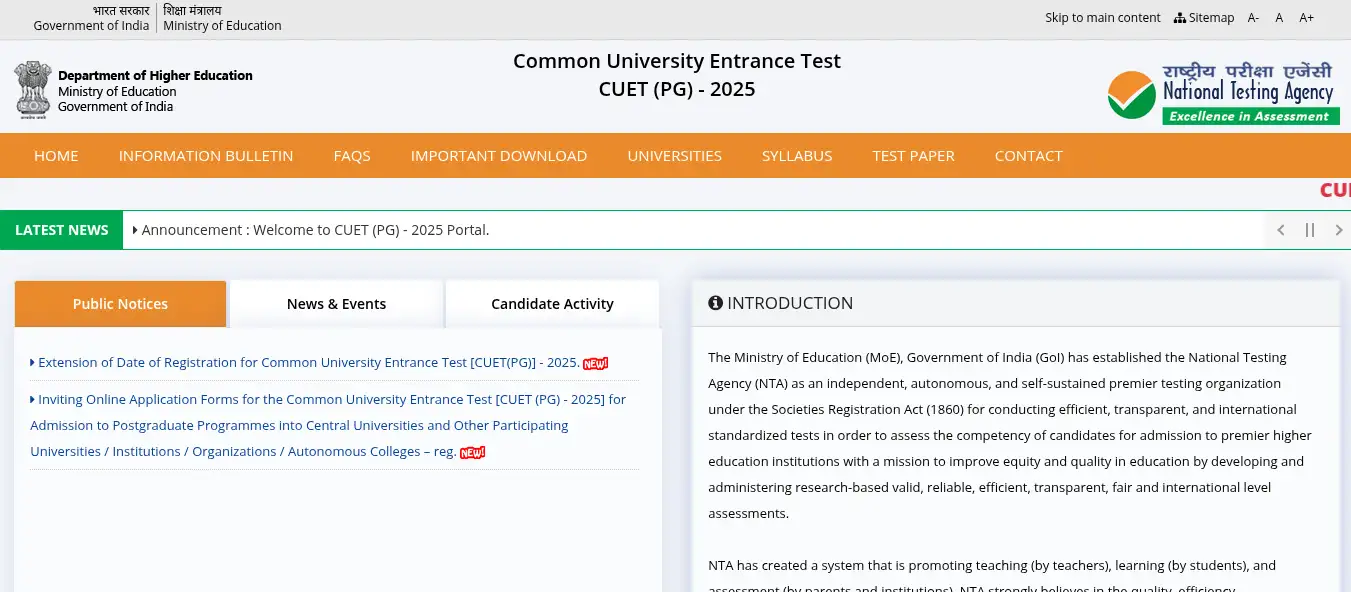Click the LATEST NEWS green label
Image resolution: width=1351 pixels, height=592 pixels.
click(62, 230)
